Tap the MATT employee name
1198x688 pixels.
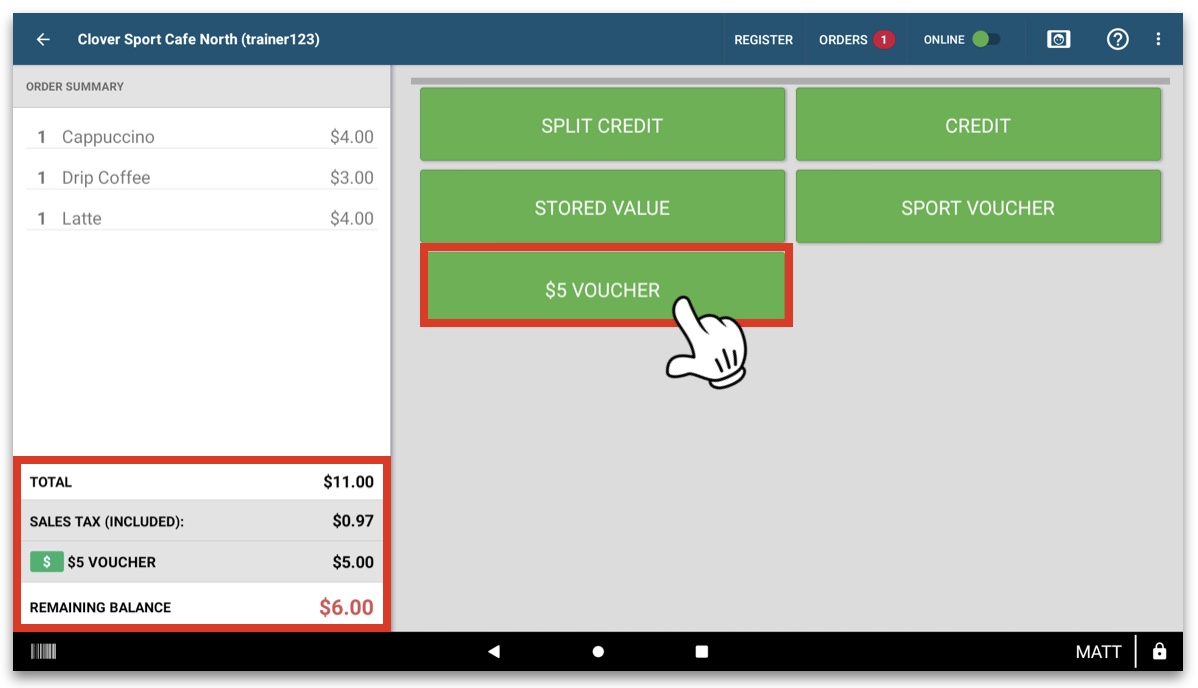(x=1098, y=651)
